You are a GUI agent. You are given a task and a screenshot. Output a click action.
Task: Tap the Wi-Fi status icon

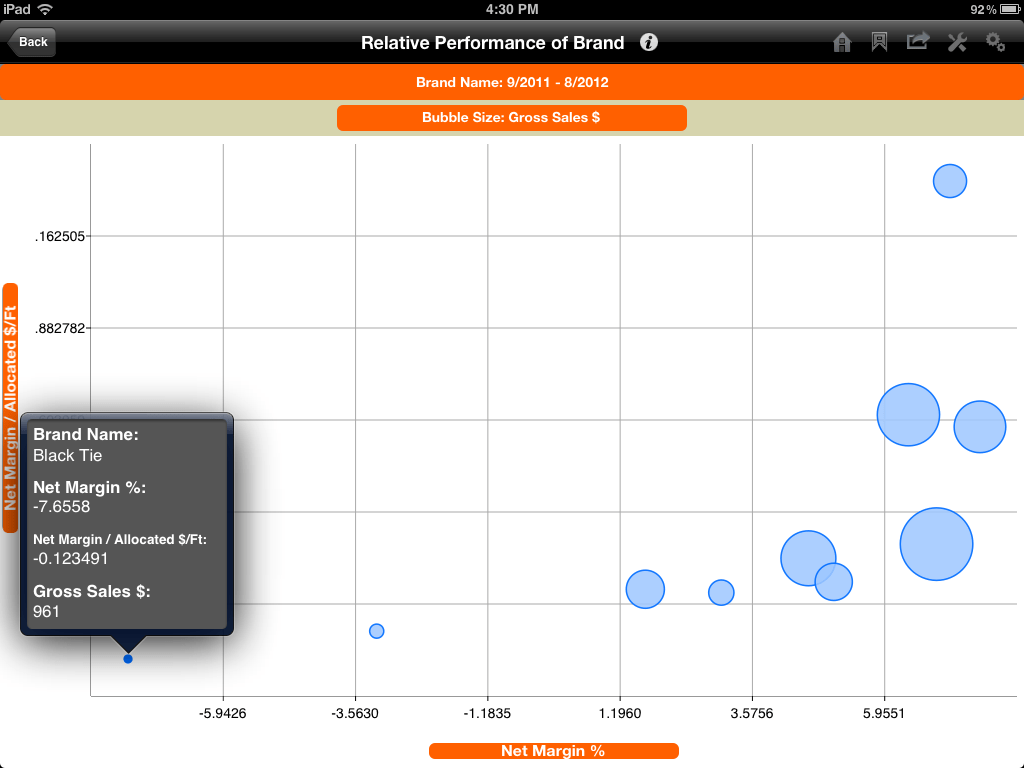47,10
